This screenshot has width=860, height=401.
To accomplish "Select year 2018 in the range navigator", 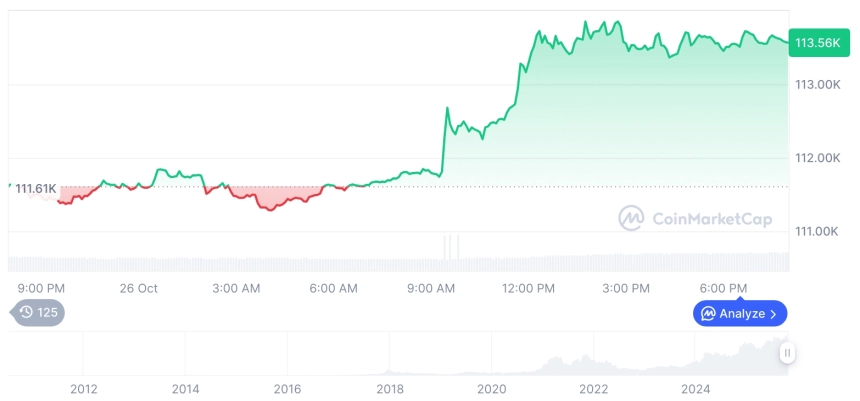I will coord(390,388).
